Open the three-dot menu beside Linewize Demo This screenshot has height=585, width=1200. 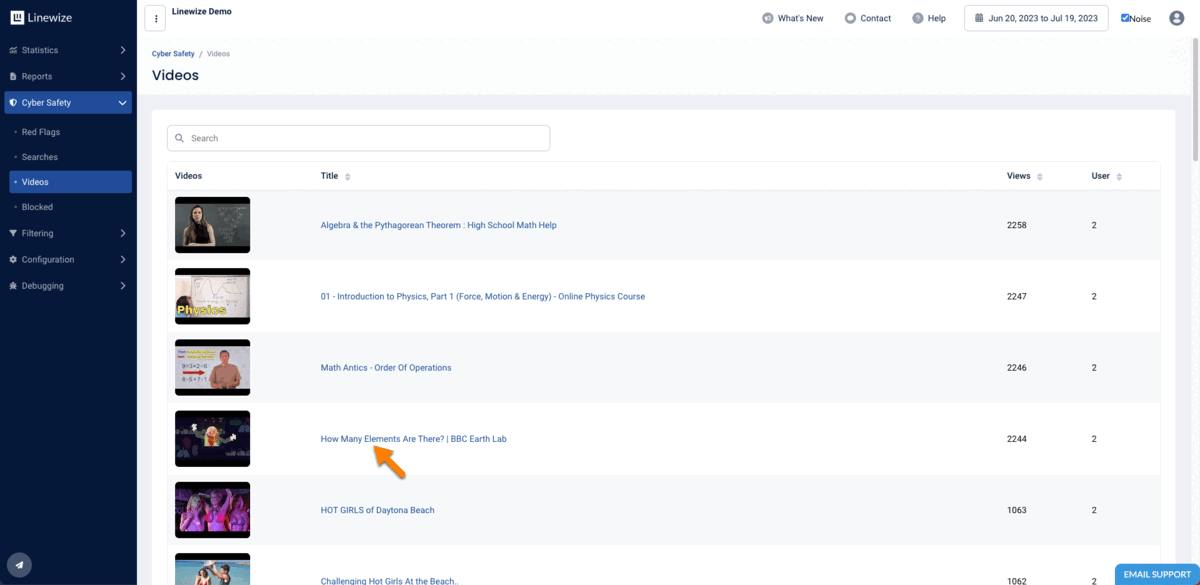(155, 18)
